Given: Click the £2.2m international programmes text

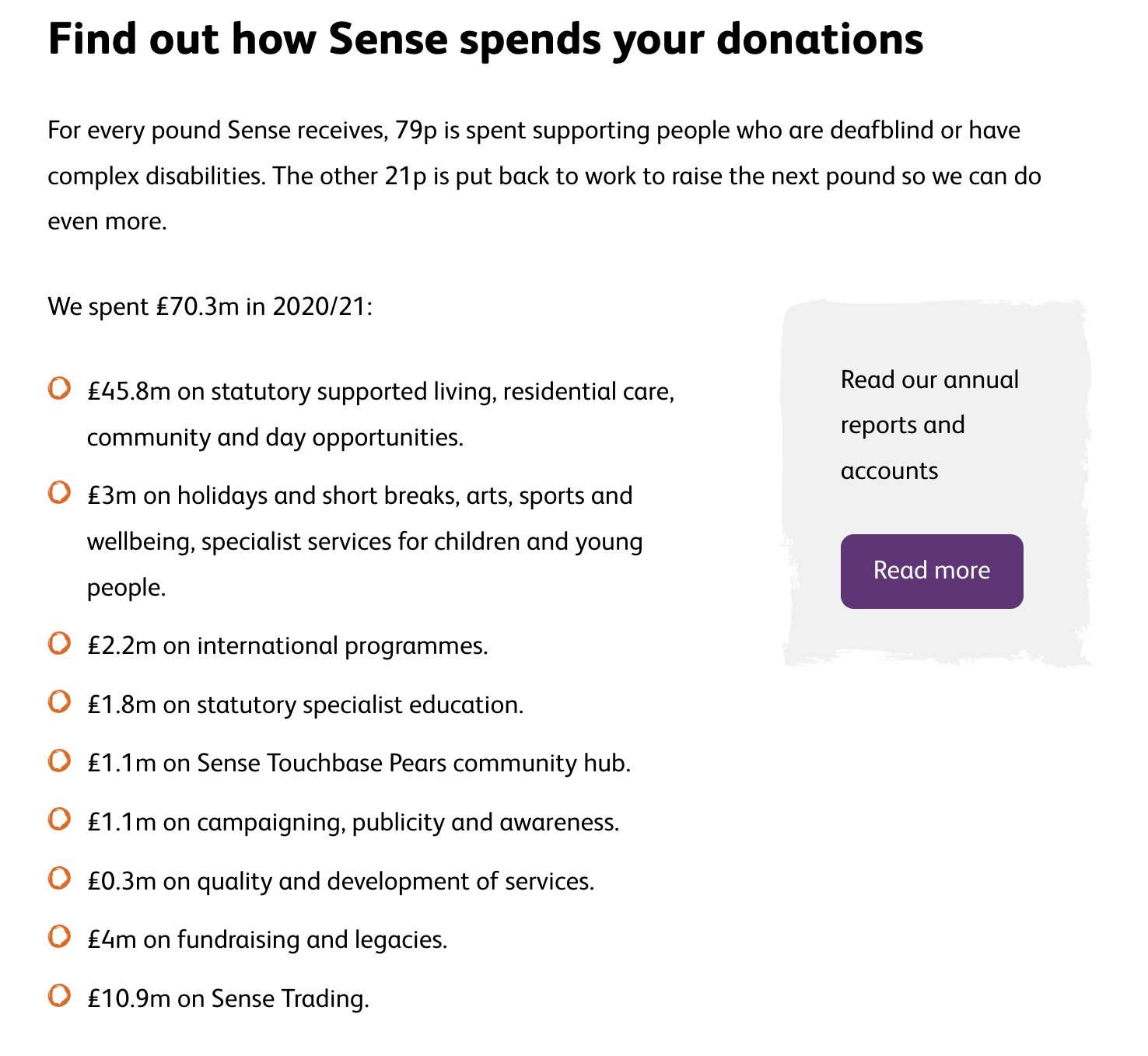Looking at the screenshot, I should click(288, 645).
